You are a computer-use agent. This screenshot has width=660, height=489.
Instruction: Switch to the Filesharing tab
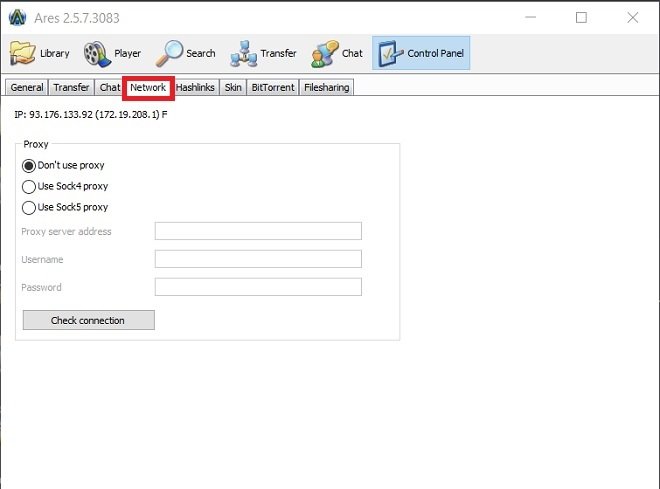[327, 88]
